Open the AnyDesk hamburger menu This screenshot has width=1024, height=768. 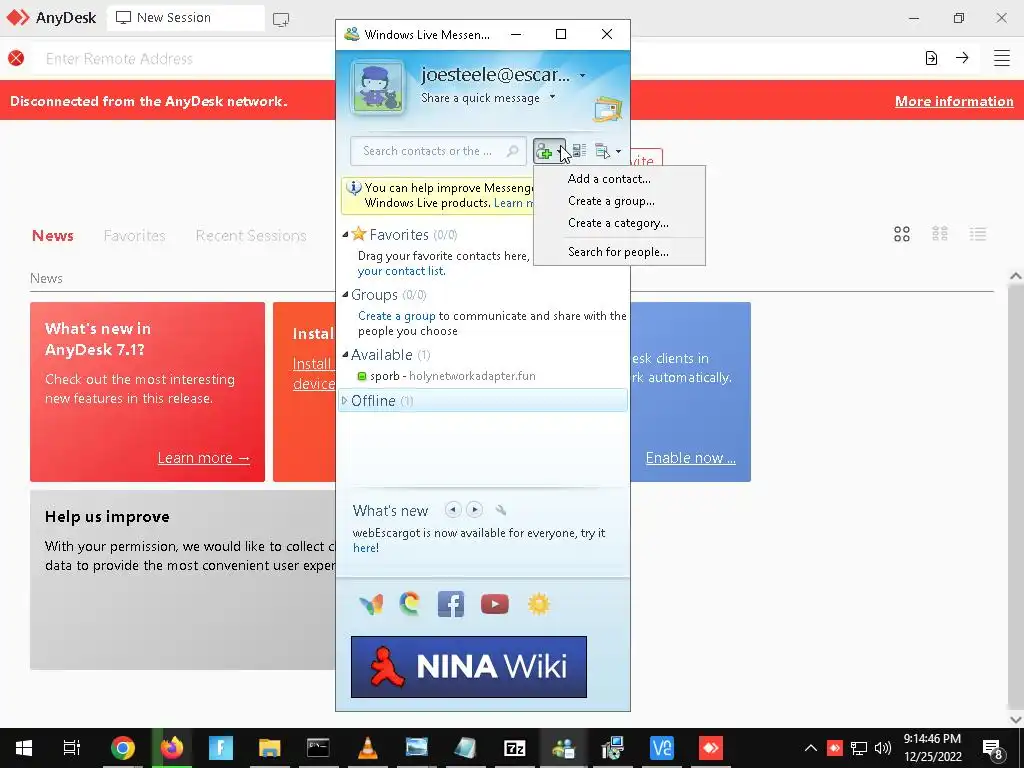point(1002,58)
